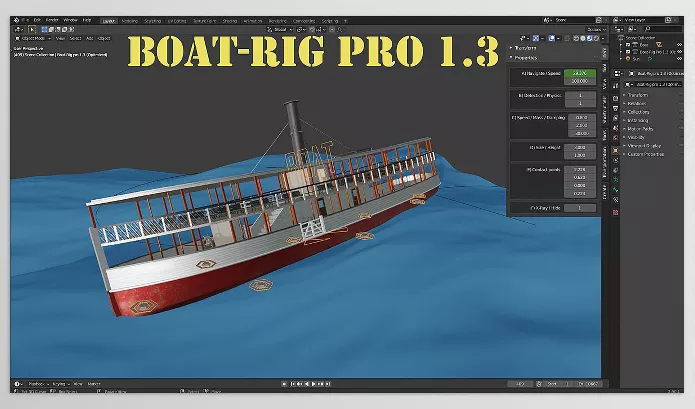Toggle the Boat collection exclude checkbox
The width and height of the screenshot is (695, 409).
point(628,45)
